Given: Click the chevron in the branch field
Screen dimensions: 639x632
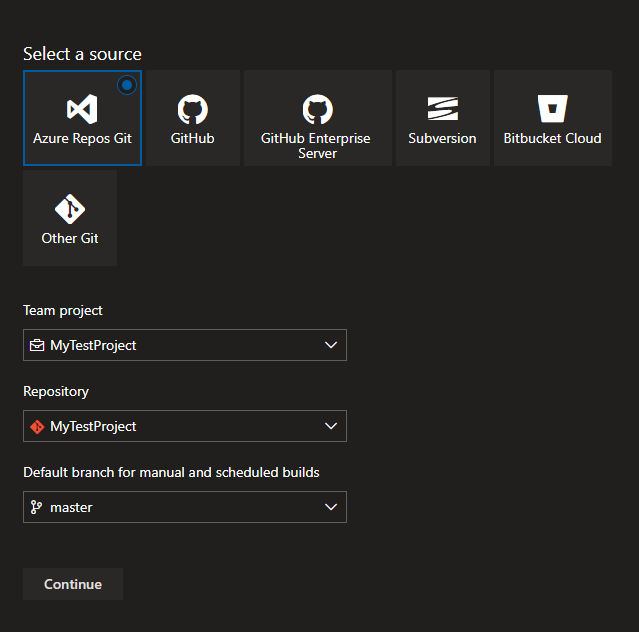Looking at the screenshot, I should (x=331, y=507).
